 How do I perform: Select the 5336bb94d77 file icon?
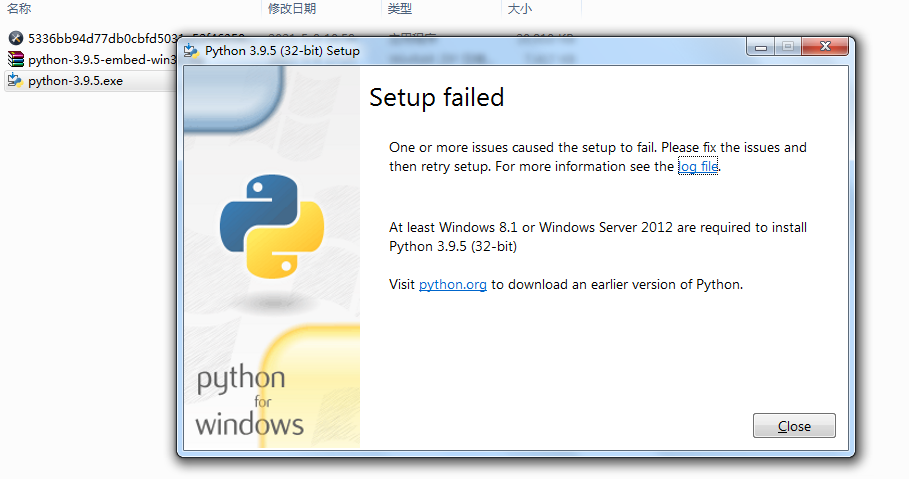click(16, 38)
